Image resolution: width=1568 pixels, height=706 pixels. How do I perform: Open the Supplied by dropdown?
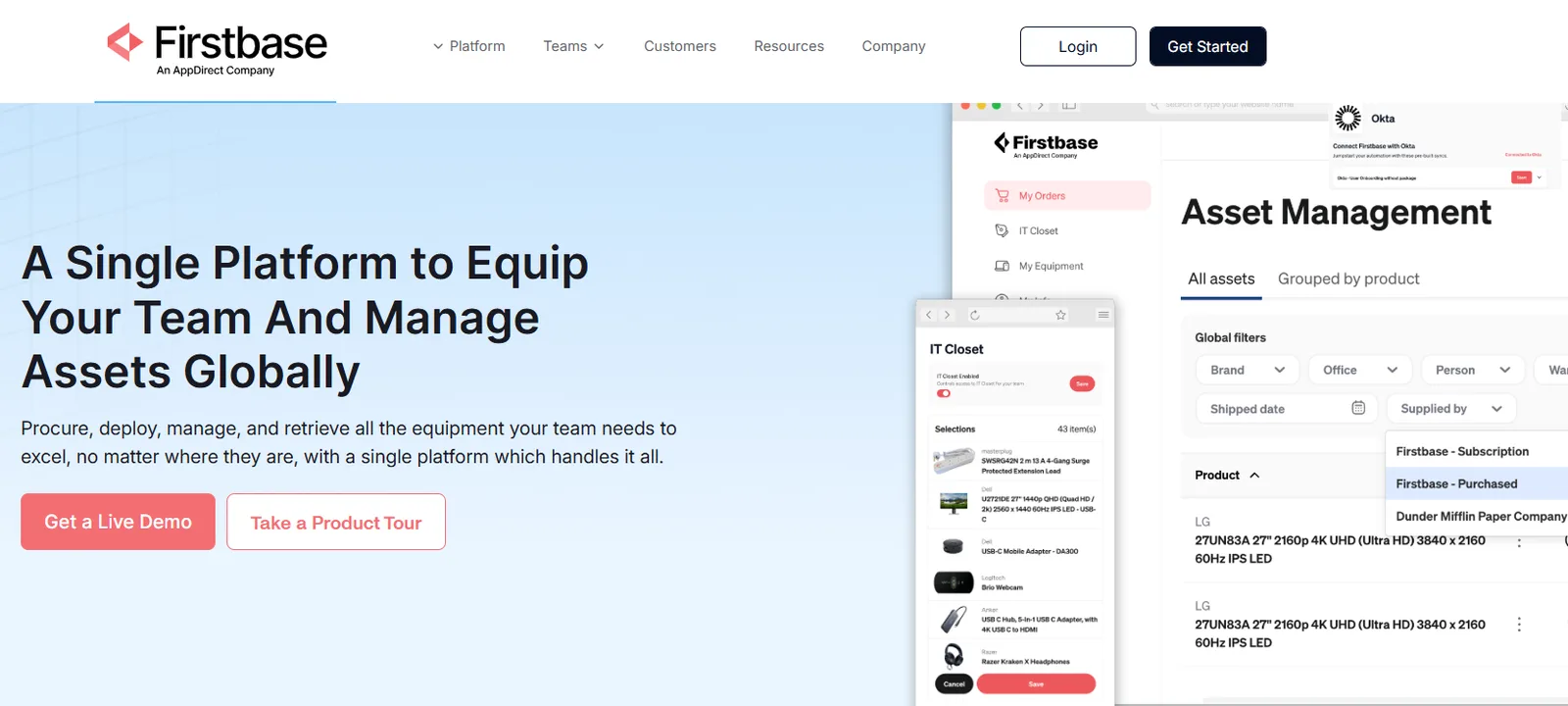(1451, 408)
